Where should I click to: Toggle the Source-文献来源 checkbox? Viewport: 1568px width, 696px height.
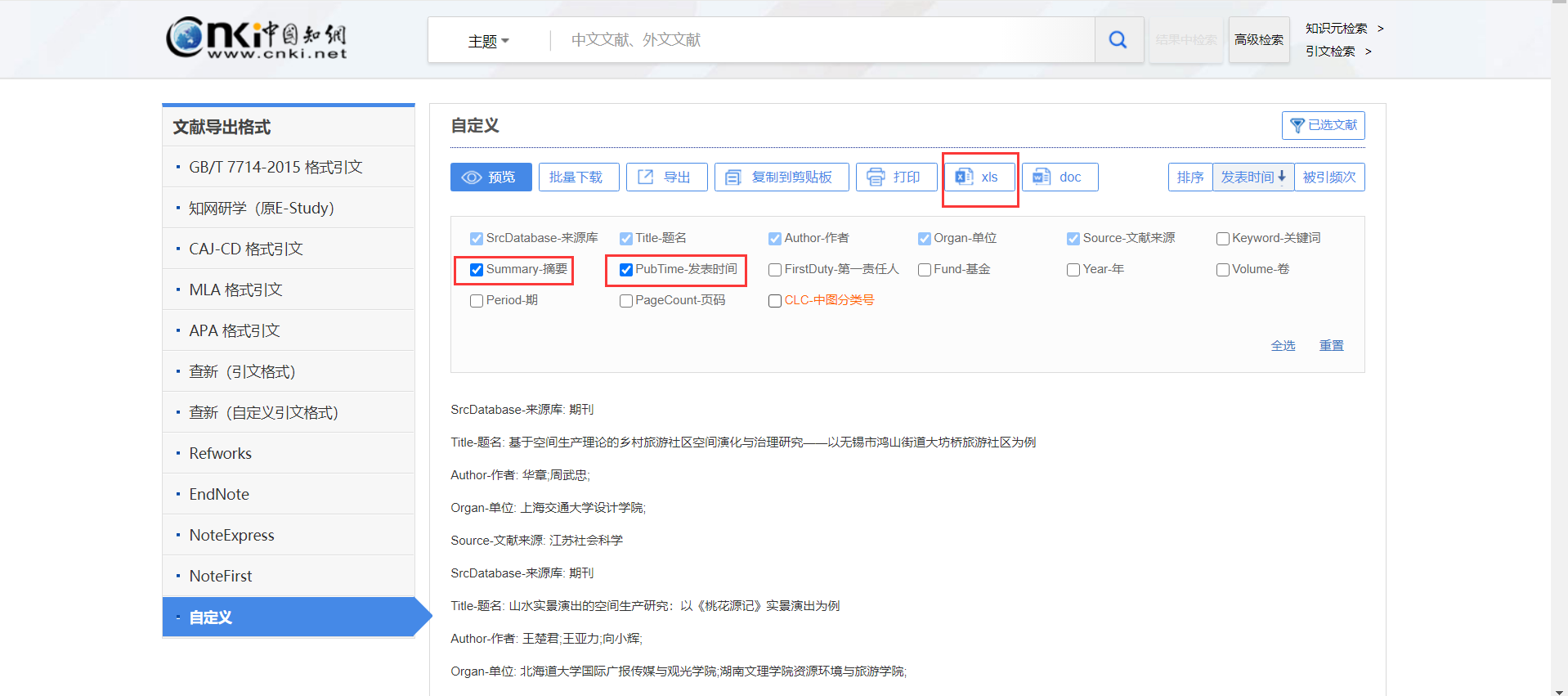pyautogui.click(x=1073, y=239)
